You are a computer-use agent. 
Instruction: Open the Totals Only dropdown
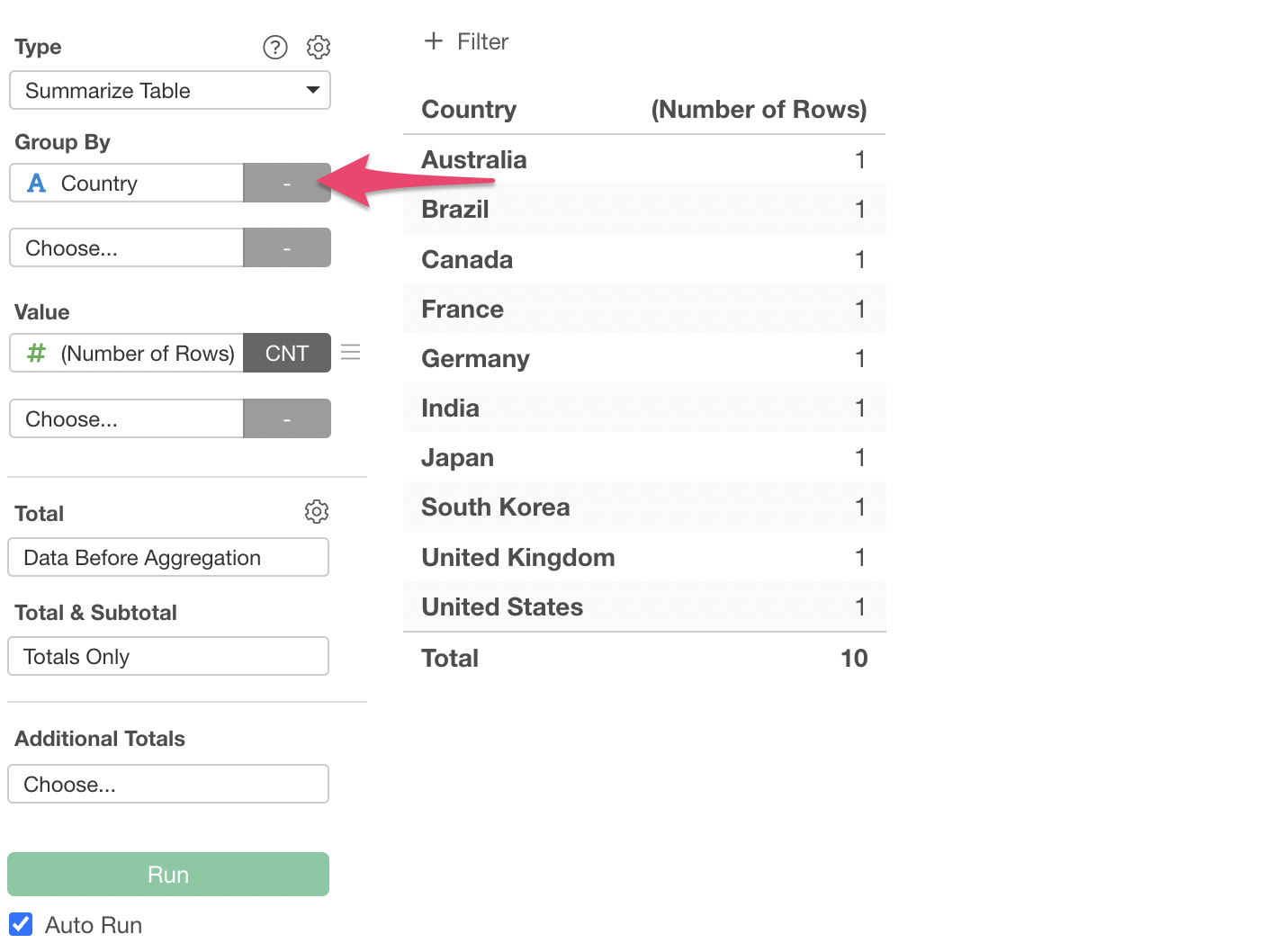(168, 657)
